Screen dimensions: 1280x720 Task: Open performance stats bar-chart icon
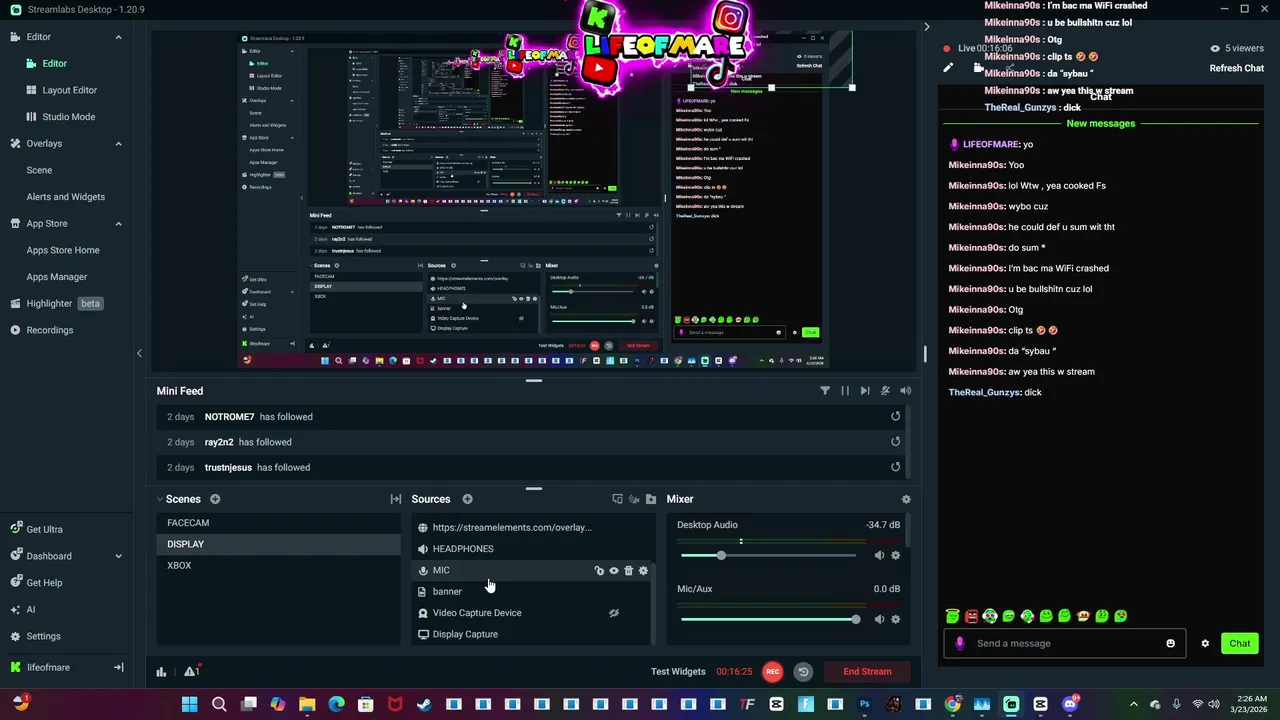coord(161,672)
